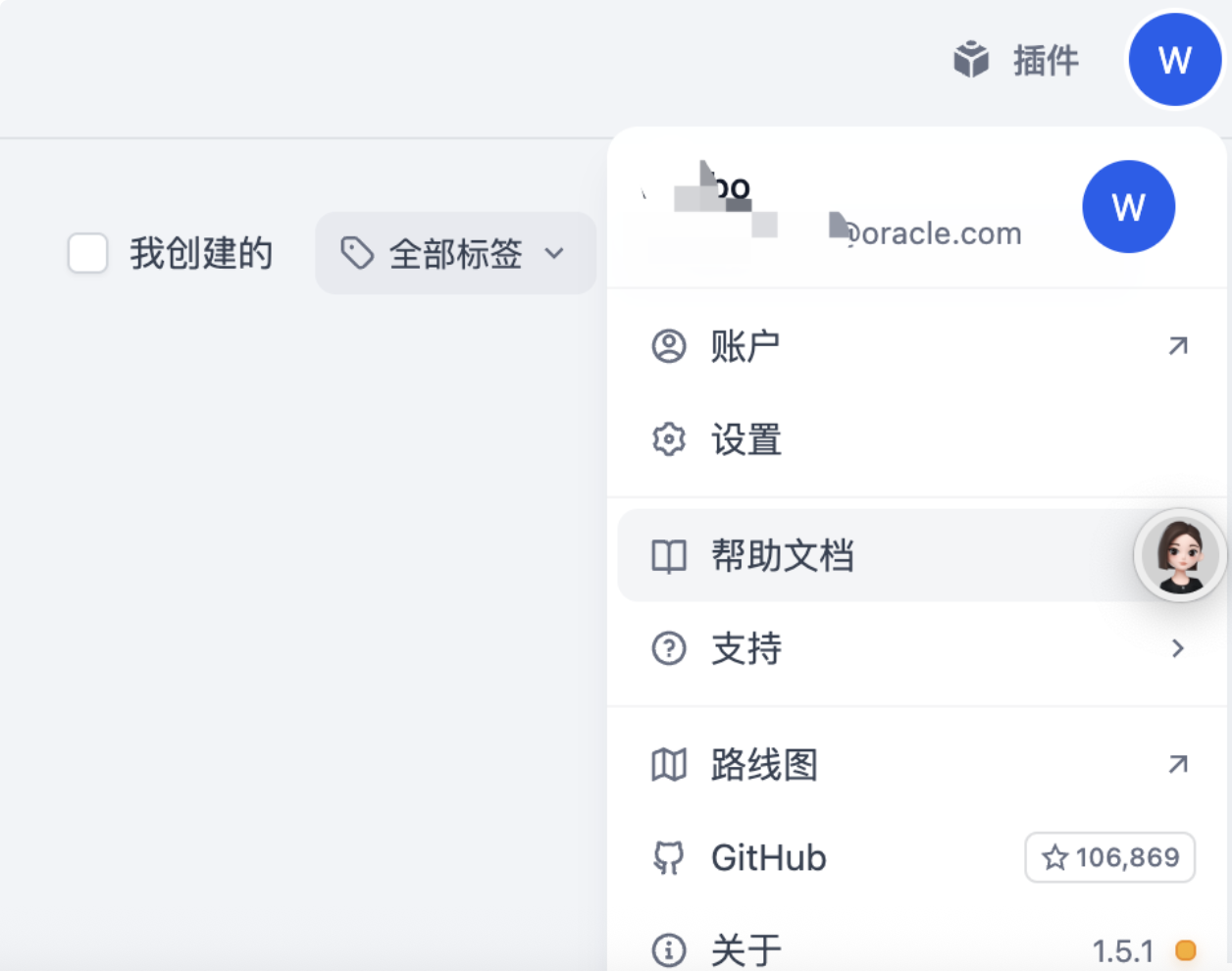Select 设置 from the account menu
The image size is (1232, 971).
click(x=745, y=439)
